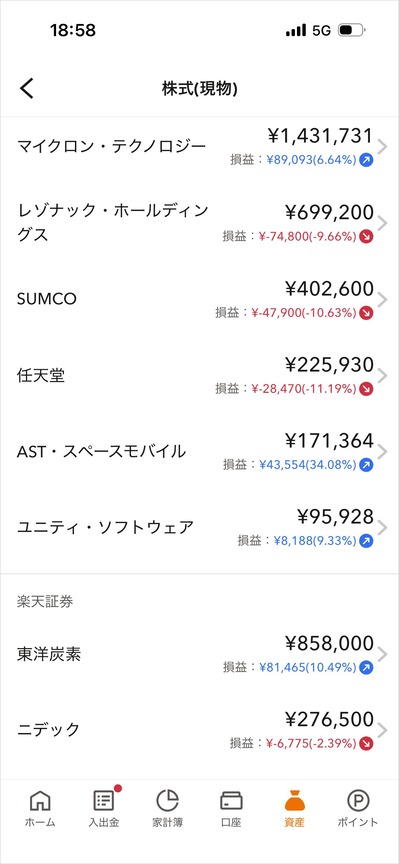Open the ポイント points icon
Viewport: 399px width, 864px height.
358,800
